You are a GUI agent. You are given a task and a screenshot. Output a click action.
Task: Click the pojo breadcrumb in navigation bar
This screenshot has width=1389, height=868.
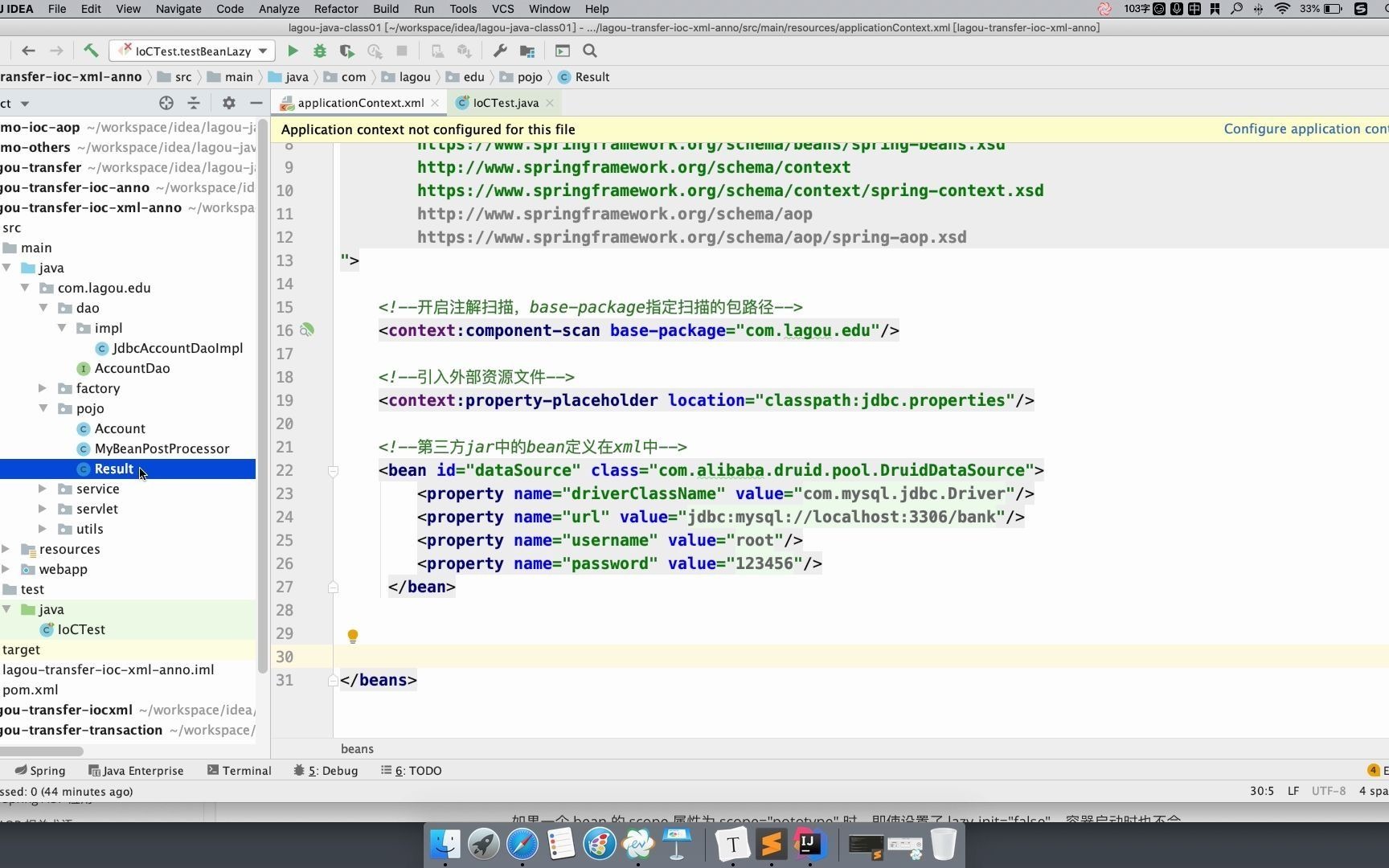tap(522, 77)
